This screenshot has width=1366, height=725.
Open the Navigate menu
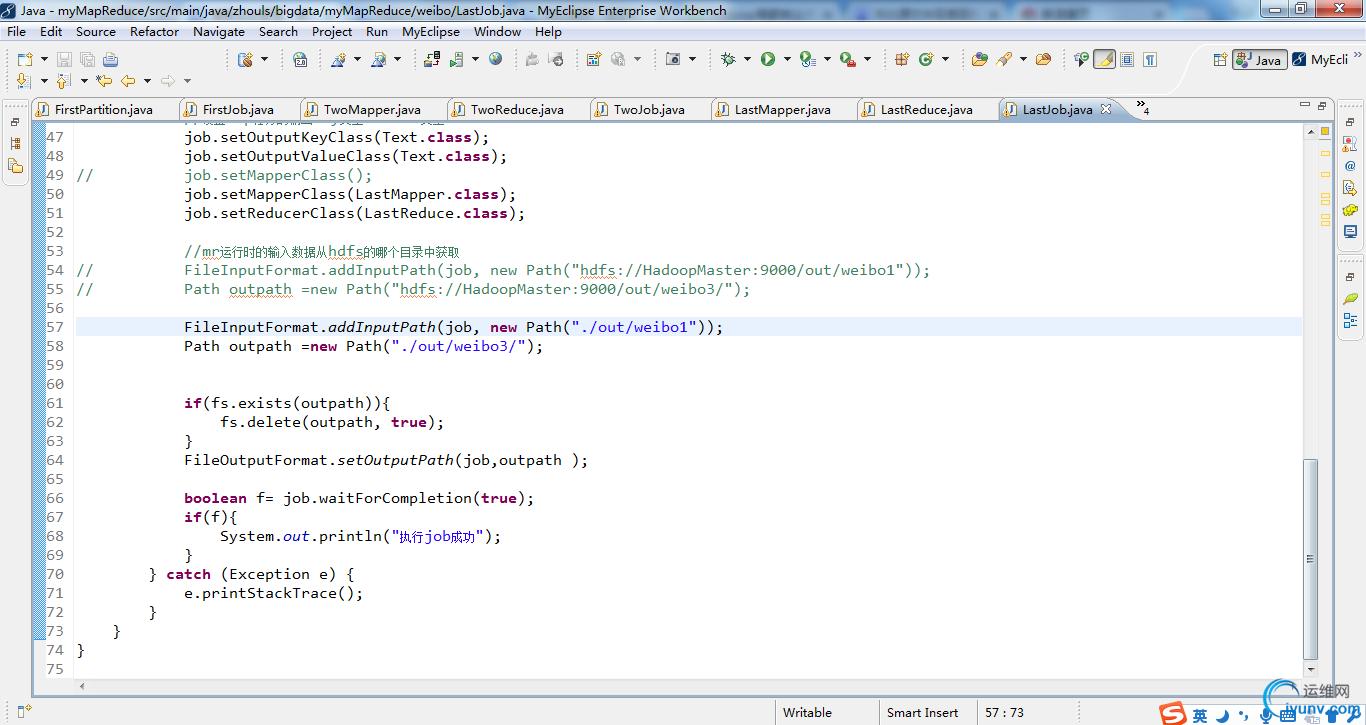pos(219,31)
